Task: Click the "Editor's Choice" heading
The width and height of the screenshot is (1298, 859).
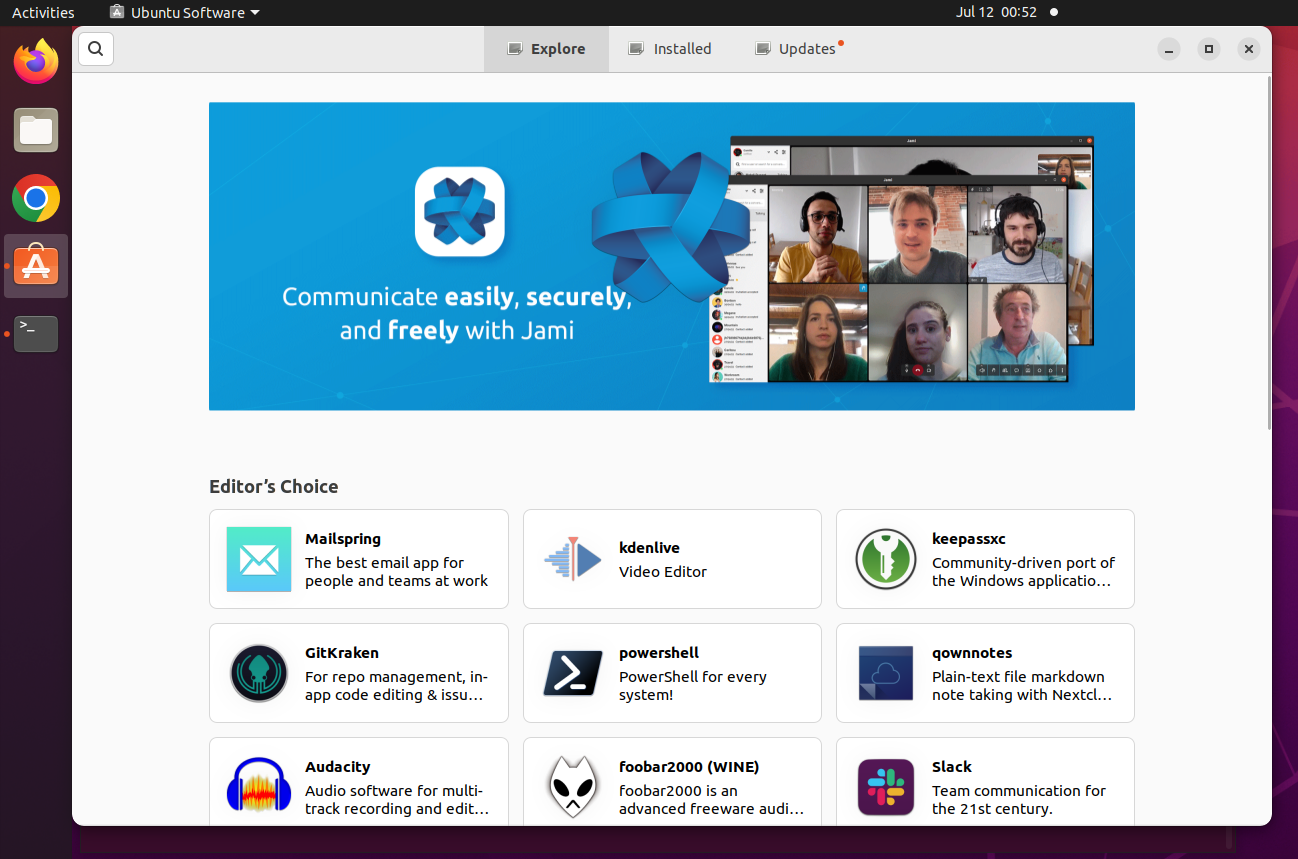Action: pyautogui.click(x=274, y=487)
